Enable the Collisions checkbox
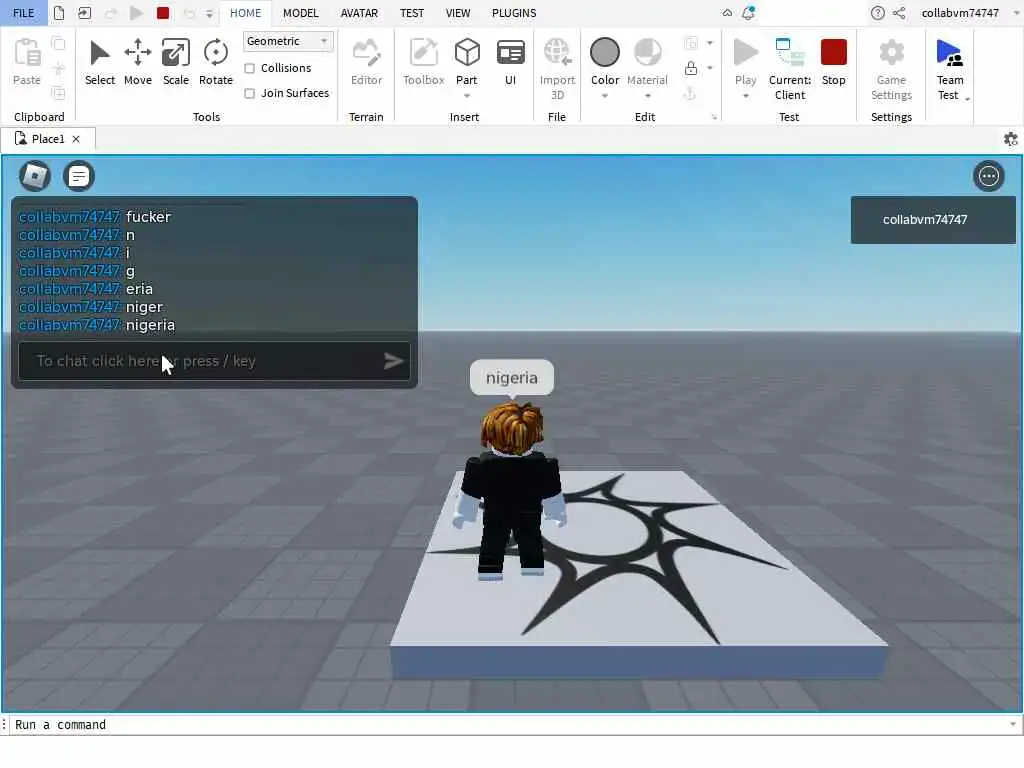The image size is (1024, 768). (x=249, y=68)
